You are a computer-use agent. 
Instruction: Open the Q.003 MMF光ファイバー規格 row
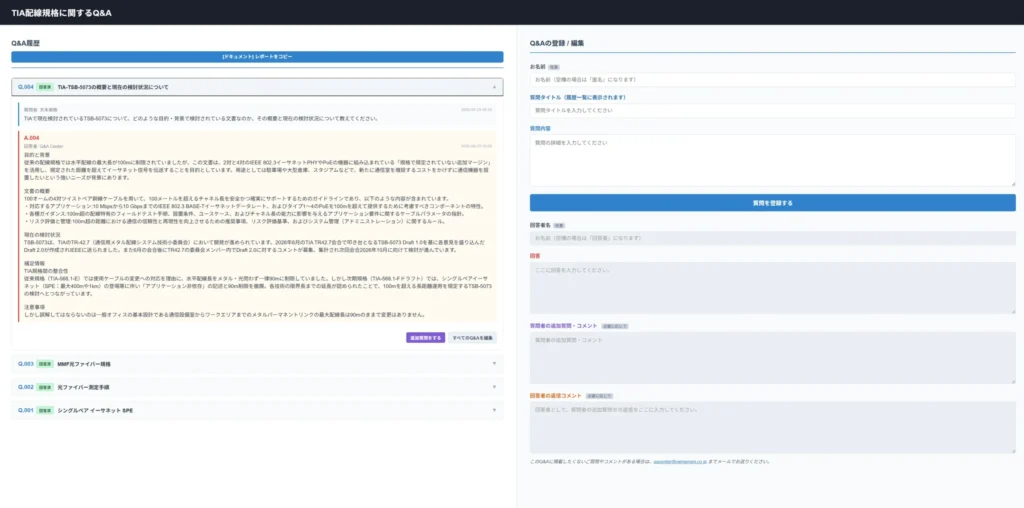pyautogui.click(x=257, y=364)
